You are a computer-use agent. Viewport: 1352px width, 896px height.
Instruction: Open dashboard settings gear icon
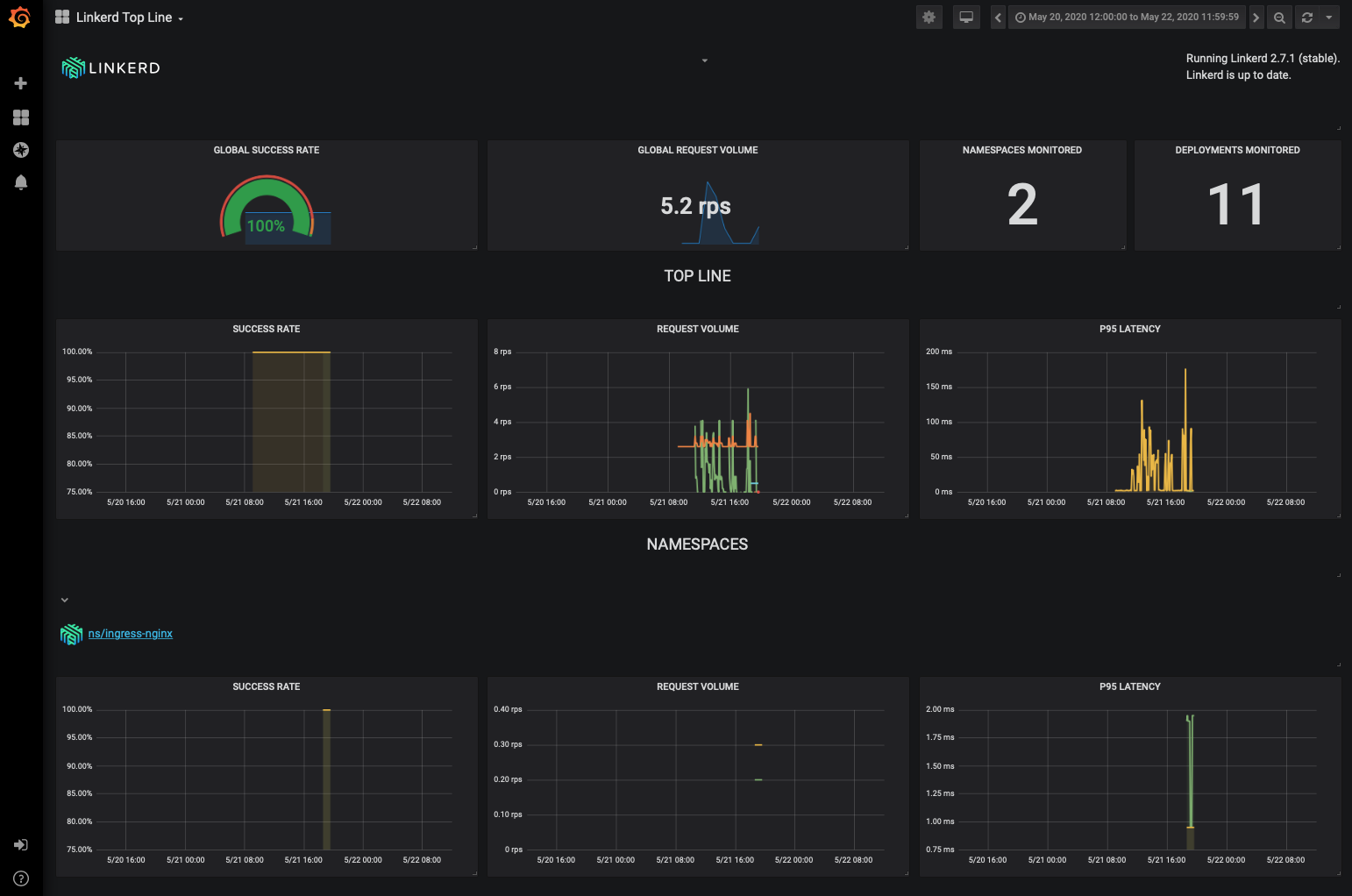point(929,18)
